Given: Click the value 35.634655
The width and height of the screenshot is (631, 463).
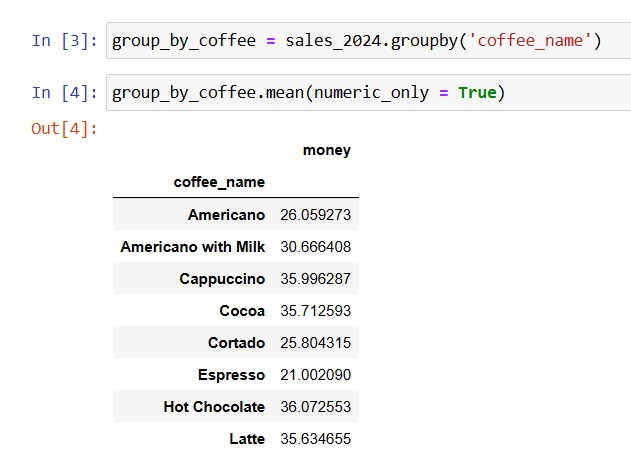Looking at the screenshot, I should click(316, 439).
